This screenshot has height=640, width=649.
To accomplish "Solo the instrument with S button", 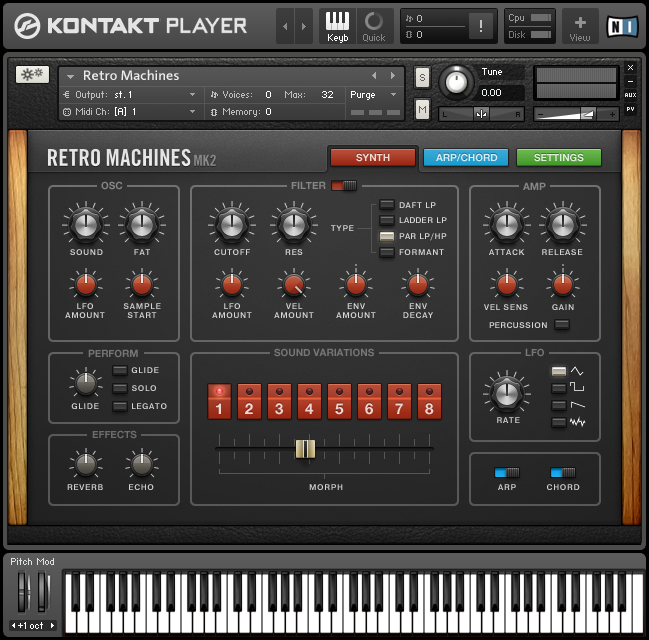I will tap(422, 77).
